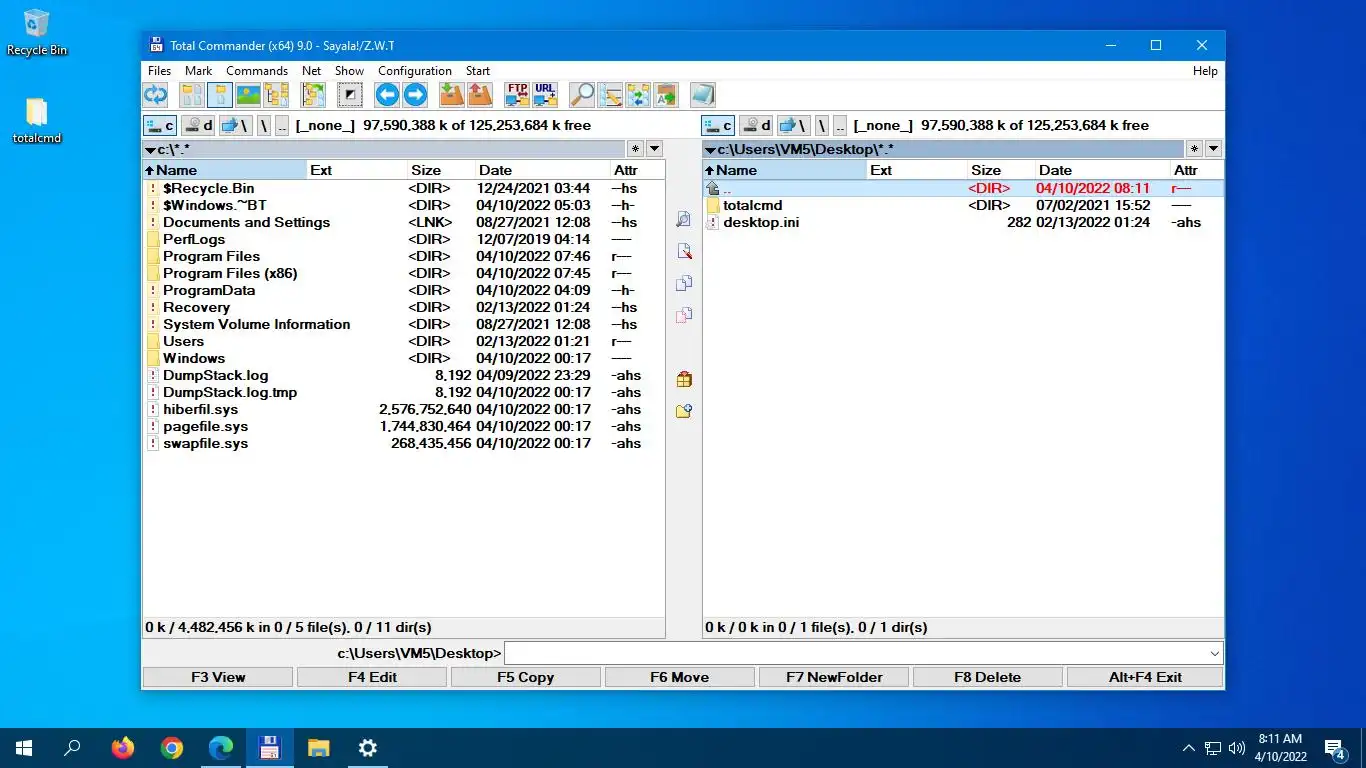Click the notepad icon in toolbar
The image size is (1366, 768).
[703, 95]
